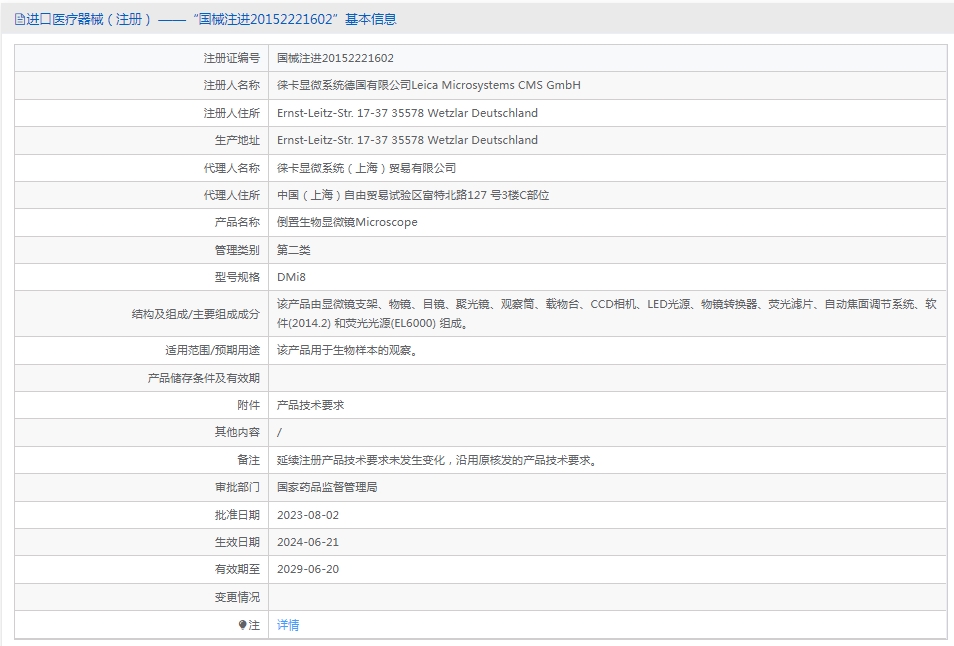Screen dimensions: 954x646
Task: Click the 批准日期 label
Action: [x=237, y=515]
